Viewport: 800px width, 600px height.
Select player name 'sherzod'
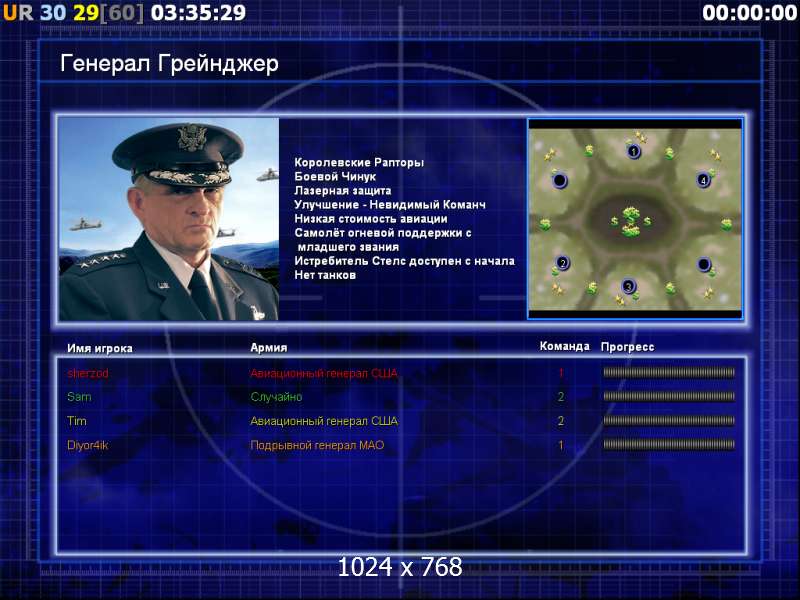88,373
